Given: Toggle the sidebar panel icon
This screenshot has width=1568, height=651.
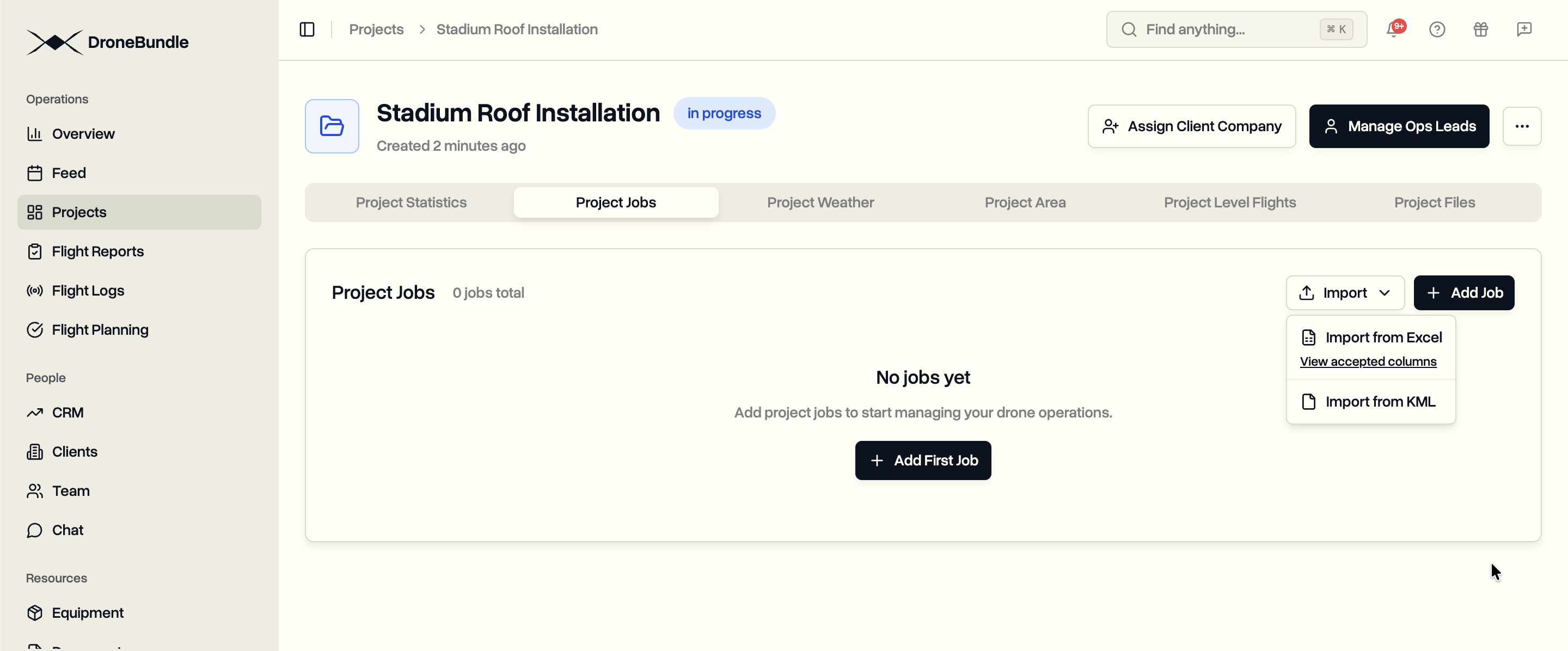Looking at the screenshot, I should [307, 29].
